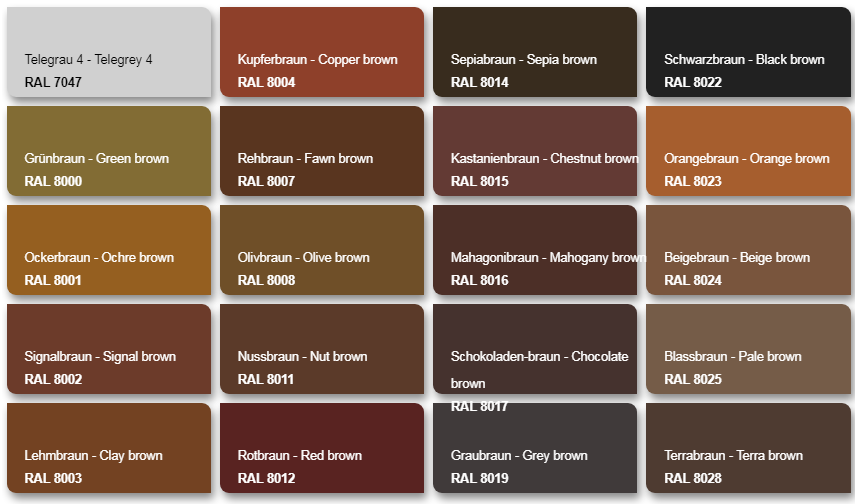This screenshot has height=504, width=859.
Task: Select the Grünbraun Green brown RAL 8000 swatch
Action: tap(109, 151)
